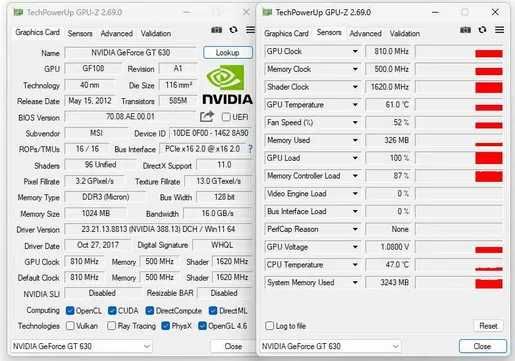Toggle the DirectCompute checkbox
The height and width of the screenshot is (361, 515).
150,311
